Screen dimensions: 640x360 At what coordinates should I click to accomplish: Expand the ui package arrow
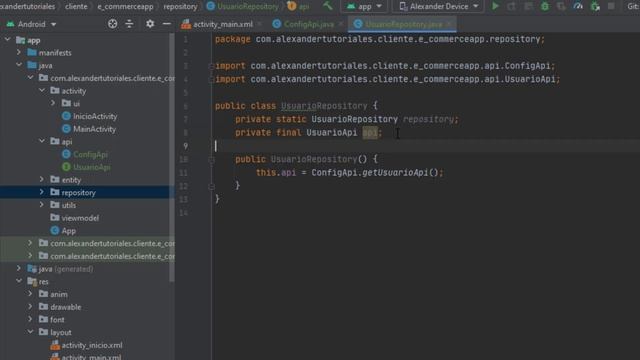tap(53, 103)
